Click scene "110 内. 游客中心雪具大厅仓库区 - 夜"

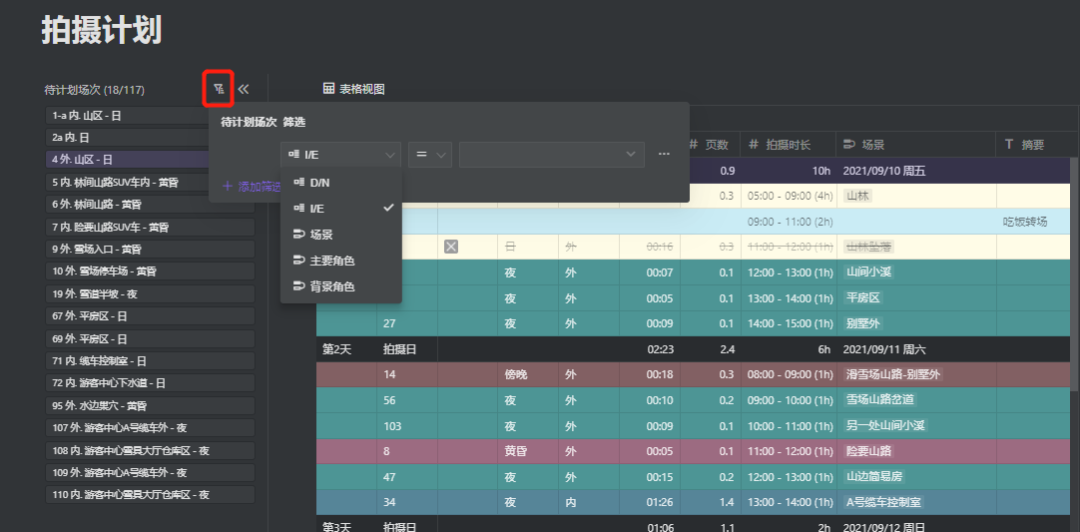tap(149, 495)
